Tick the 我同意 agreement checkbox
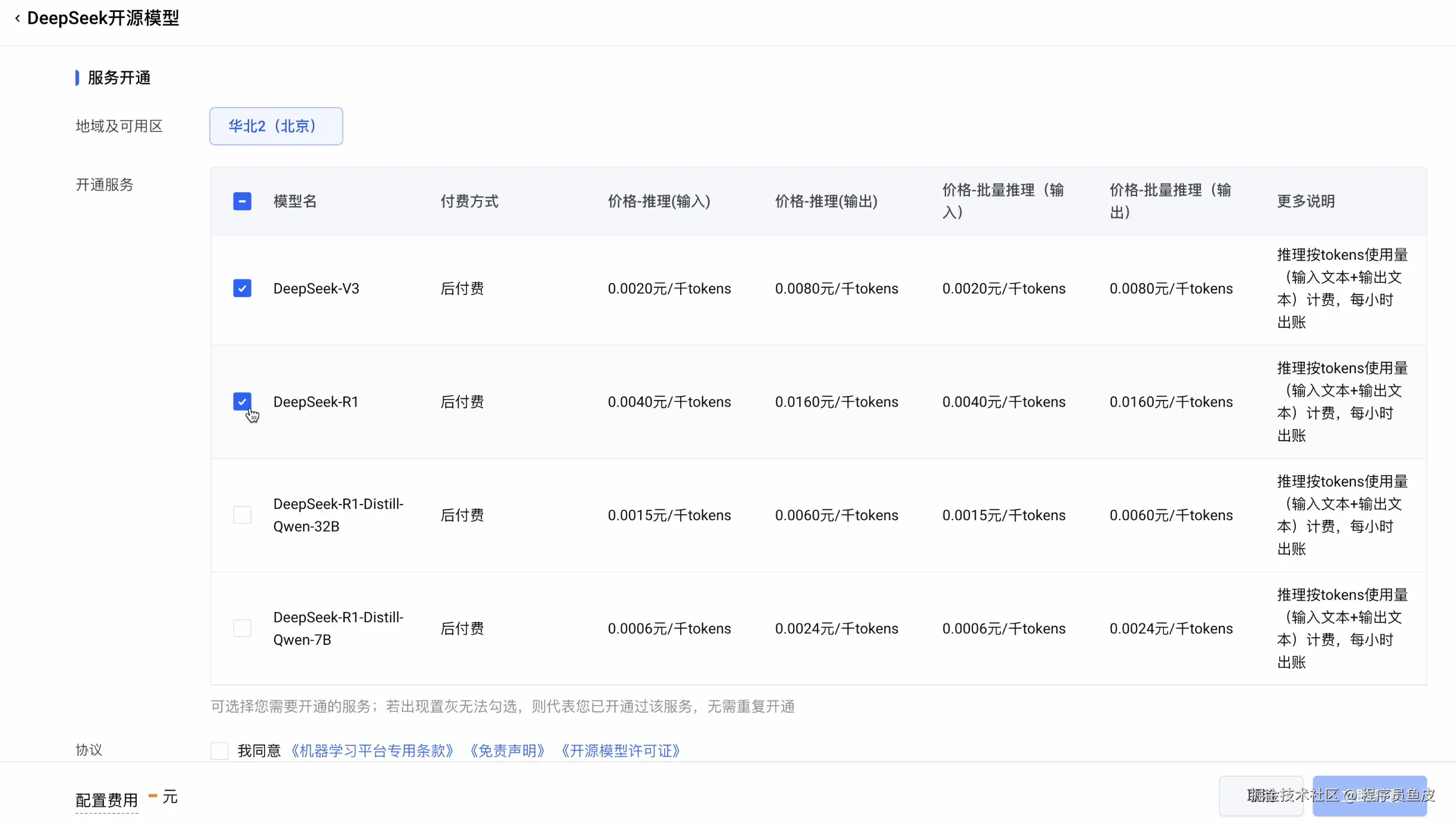 click(219, 751)
